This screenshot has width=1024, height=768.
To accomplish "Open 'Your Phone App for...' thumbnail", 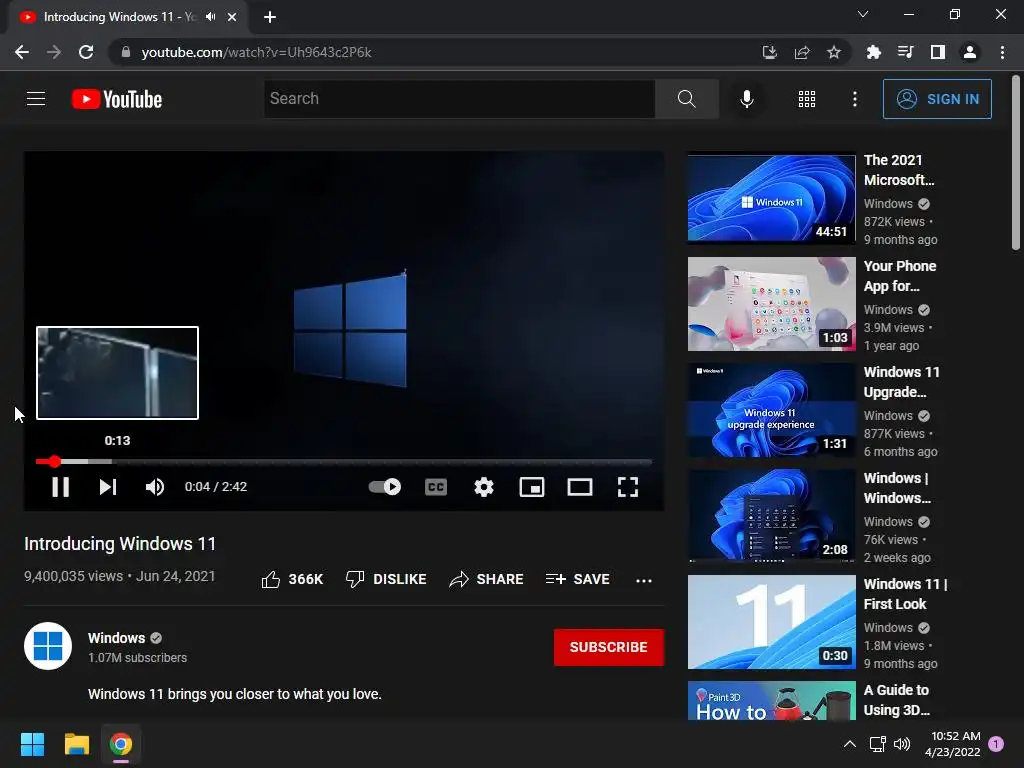I will pos(771,304).
